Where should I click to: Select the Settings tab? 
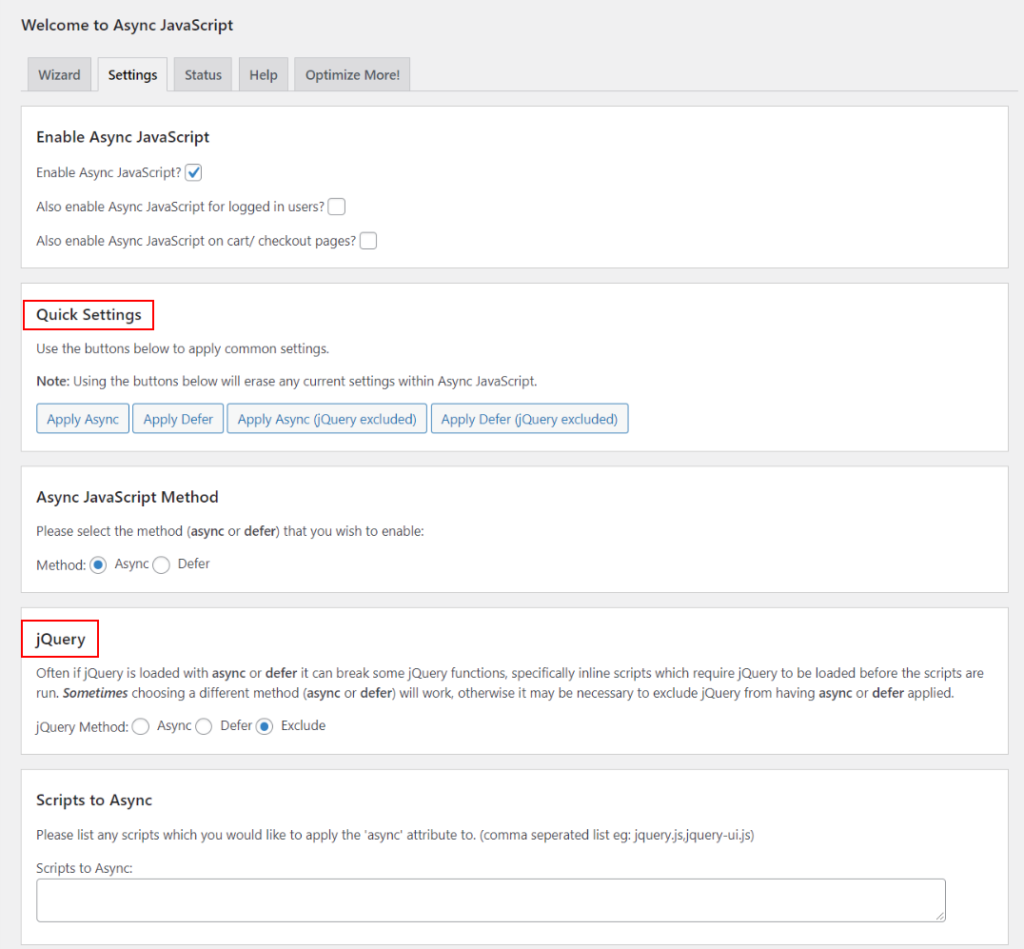coord(132,74)
